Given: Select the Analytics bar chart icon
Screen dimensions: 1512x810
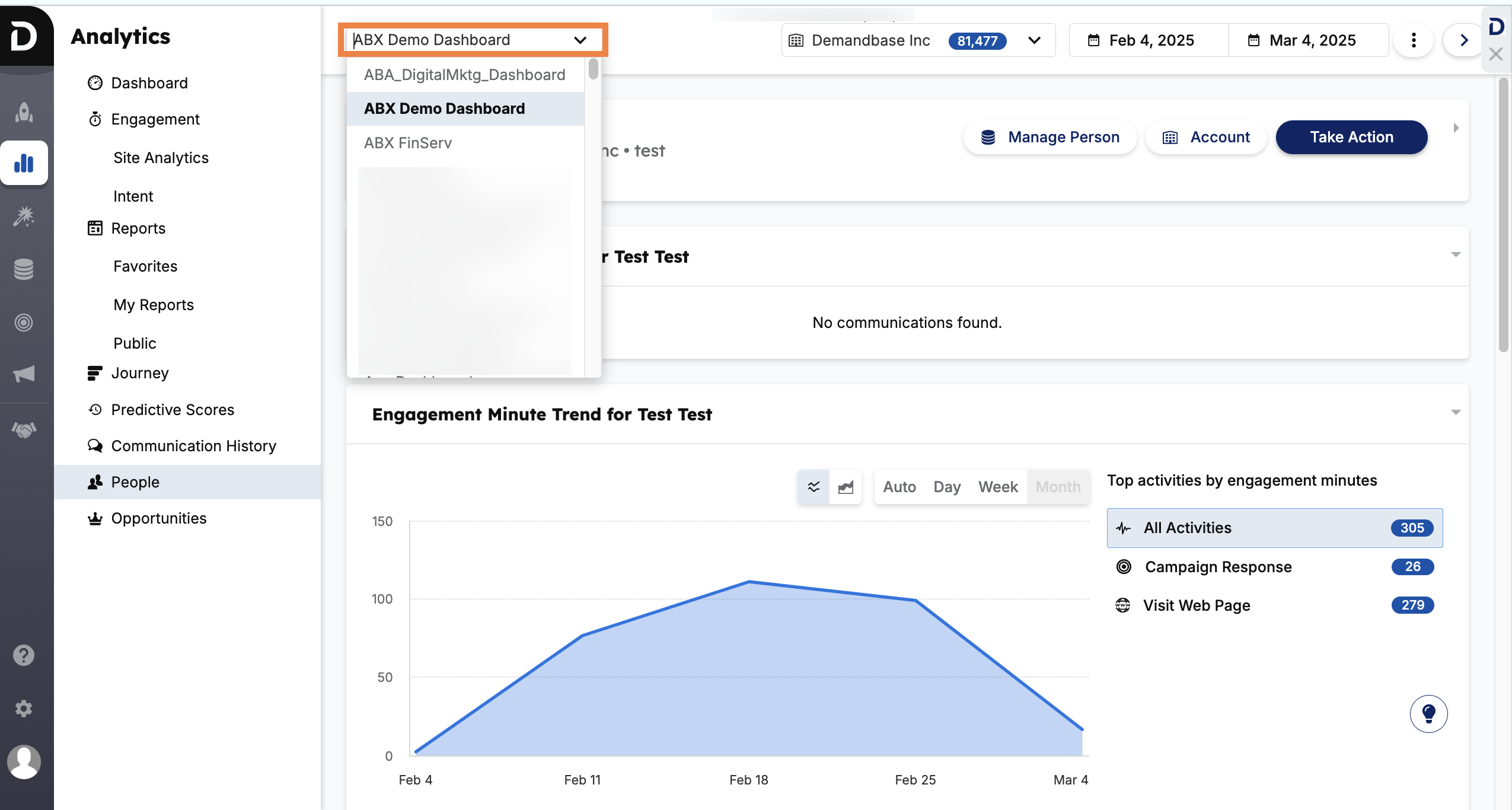Looking at the screenshot, I should [x=24, y=163].
